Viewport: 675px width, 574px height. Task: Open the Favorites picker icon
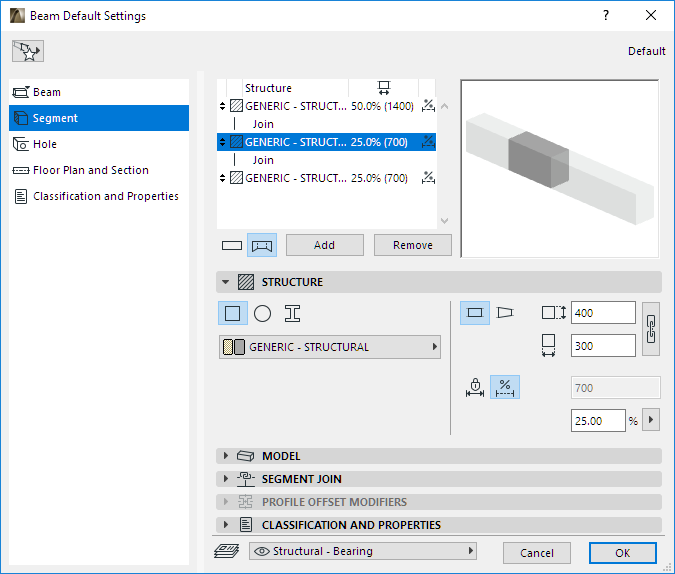[28, 51]
